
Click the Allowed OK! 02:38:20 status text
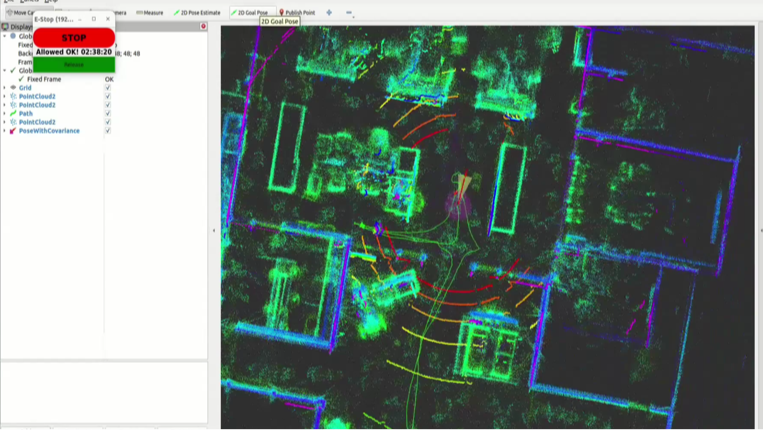pyautogui.click(x=74, y=52)
